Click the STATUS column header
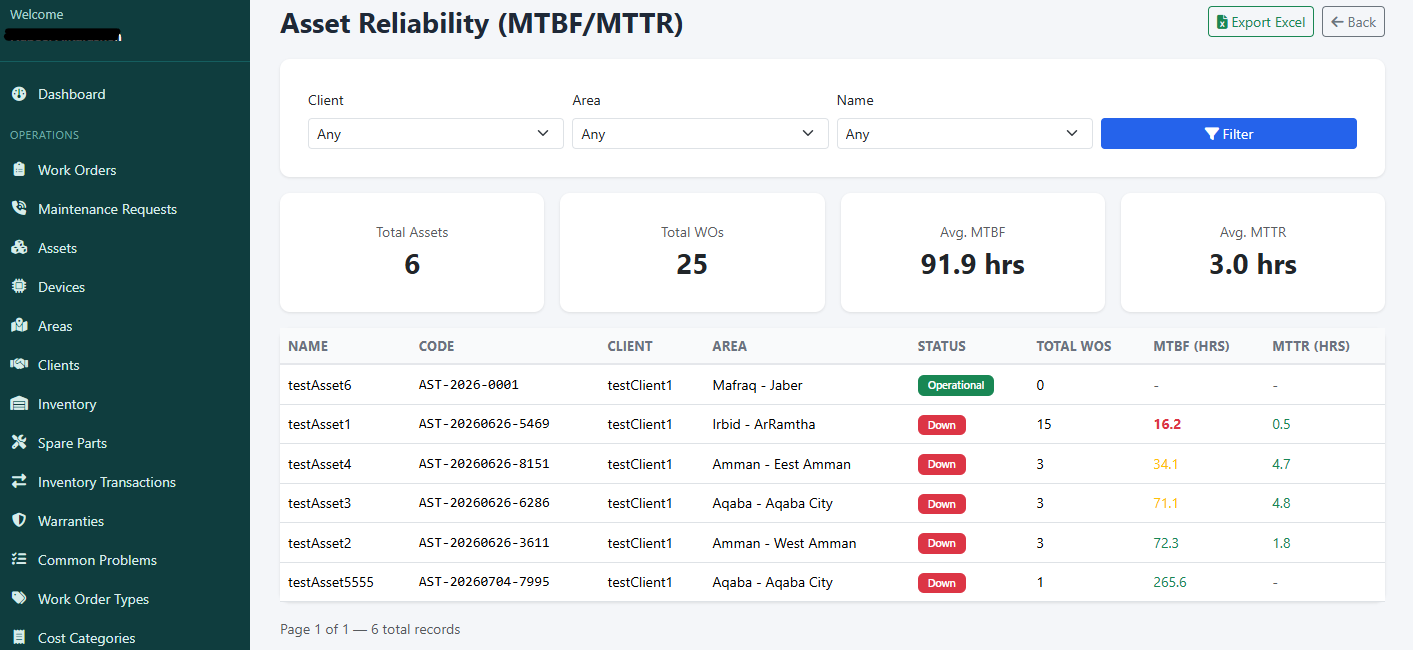This screenshot has height=650, width=1413. (x=942, y=346)
